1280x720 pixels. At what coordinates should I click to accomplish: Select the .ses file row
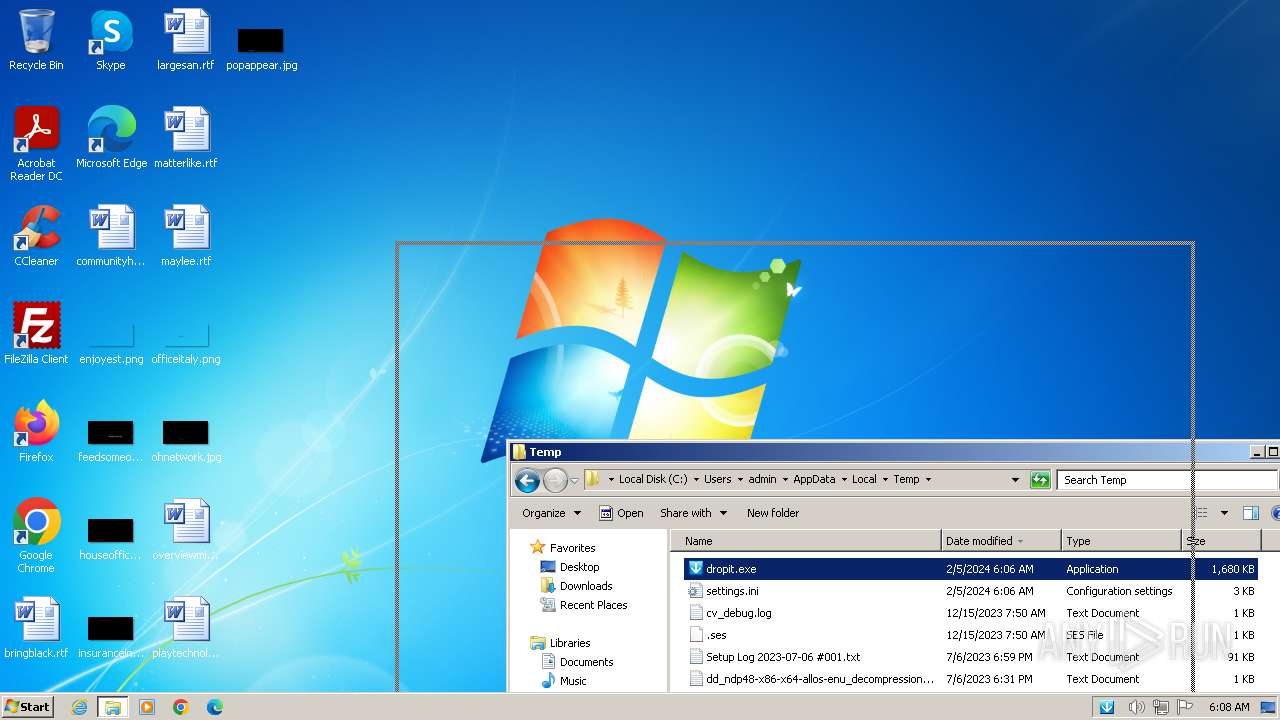971,635
